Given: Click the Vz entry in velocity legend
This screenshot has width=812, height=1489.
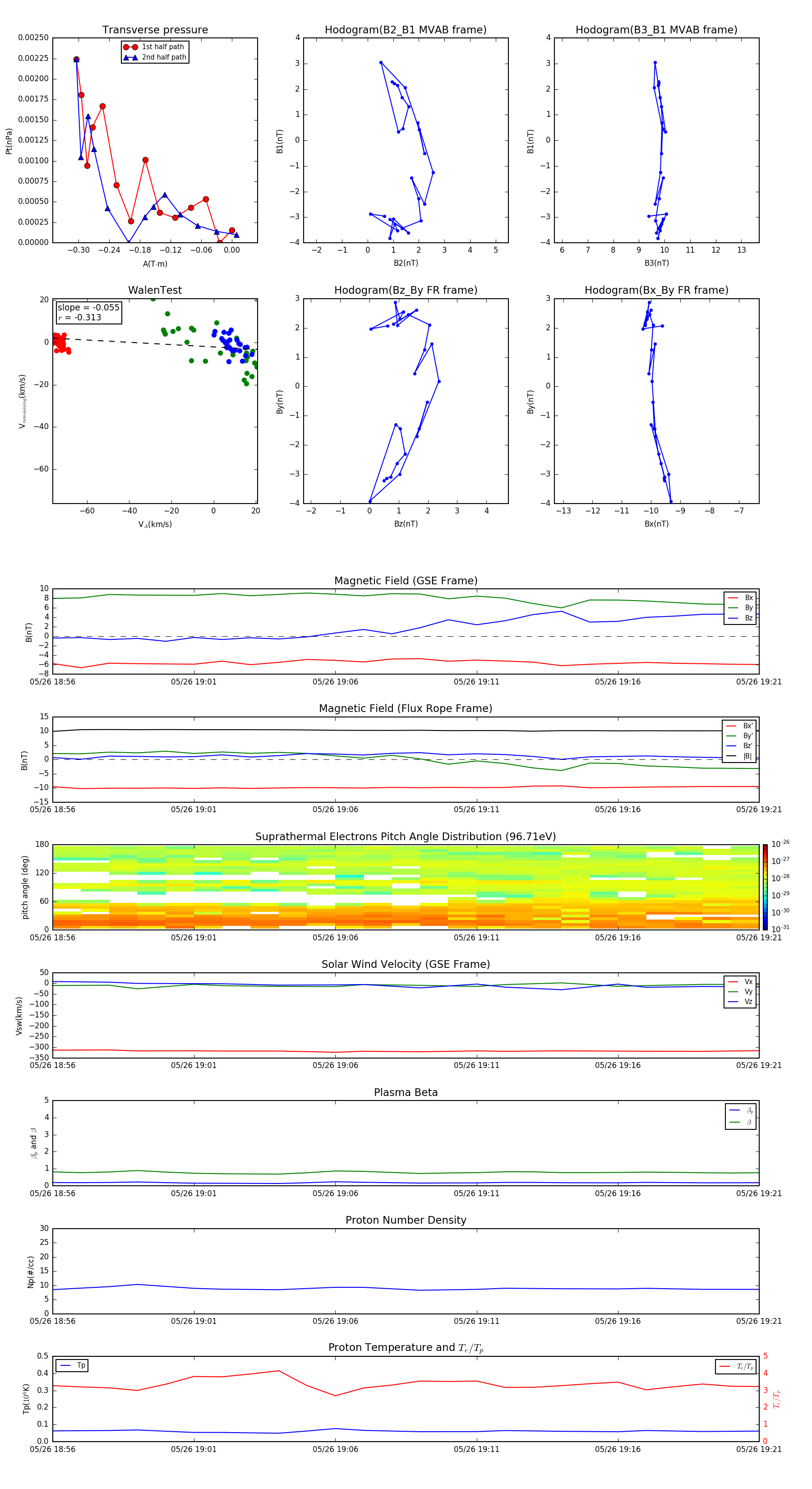Looking at the screenshot, I should pyautogui.click(x=740, y=1002).
